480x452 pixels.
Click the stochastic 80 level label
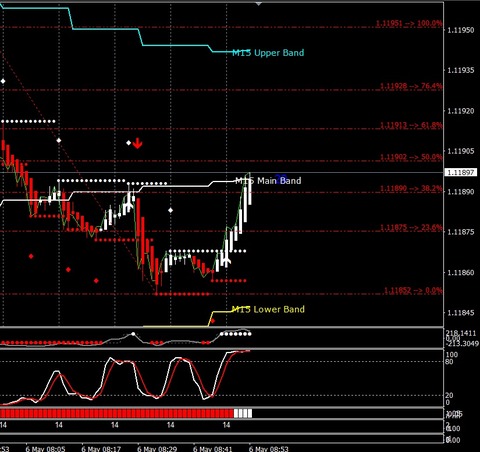pos(449,362)
